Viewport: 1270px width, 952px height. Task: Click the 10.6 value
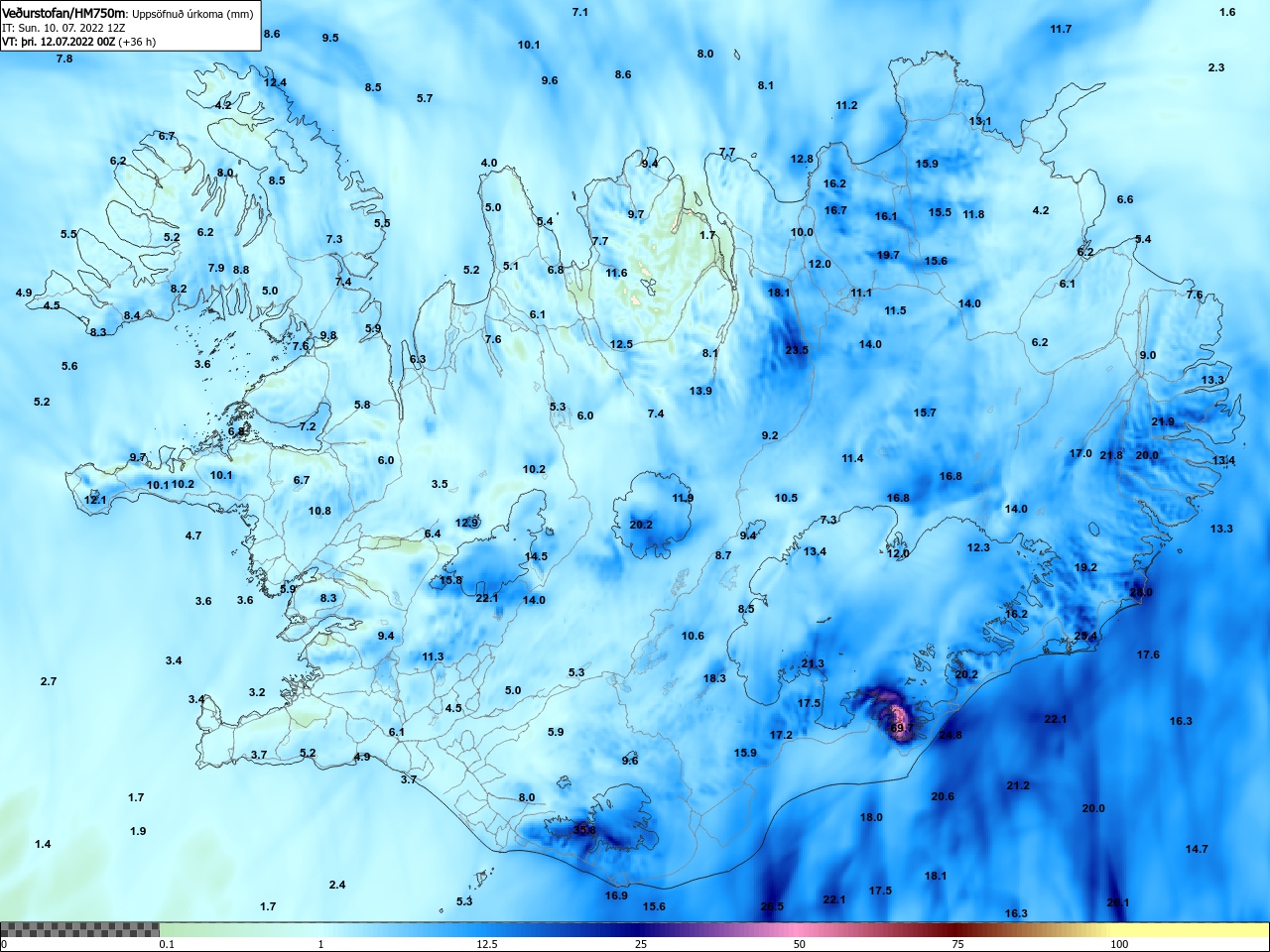point(693,636)
